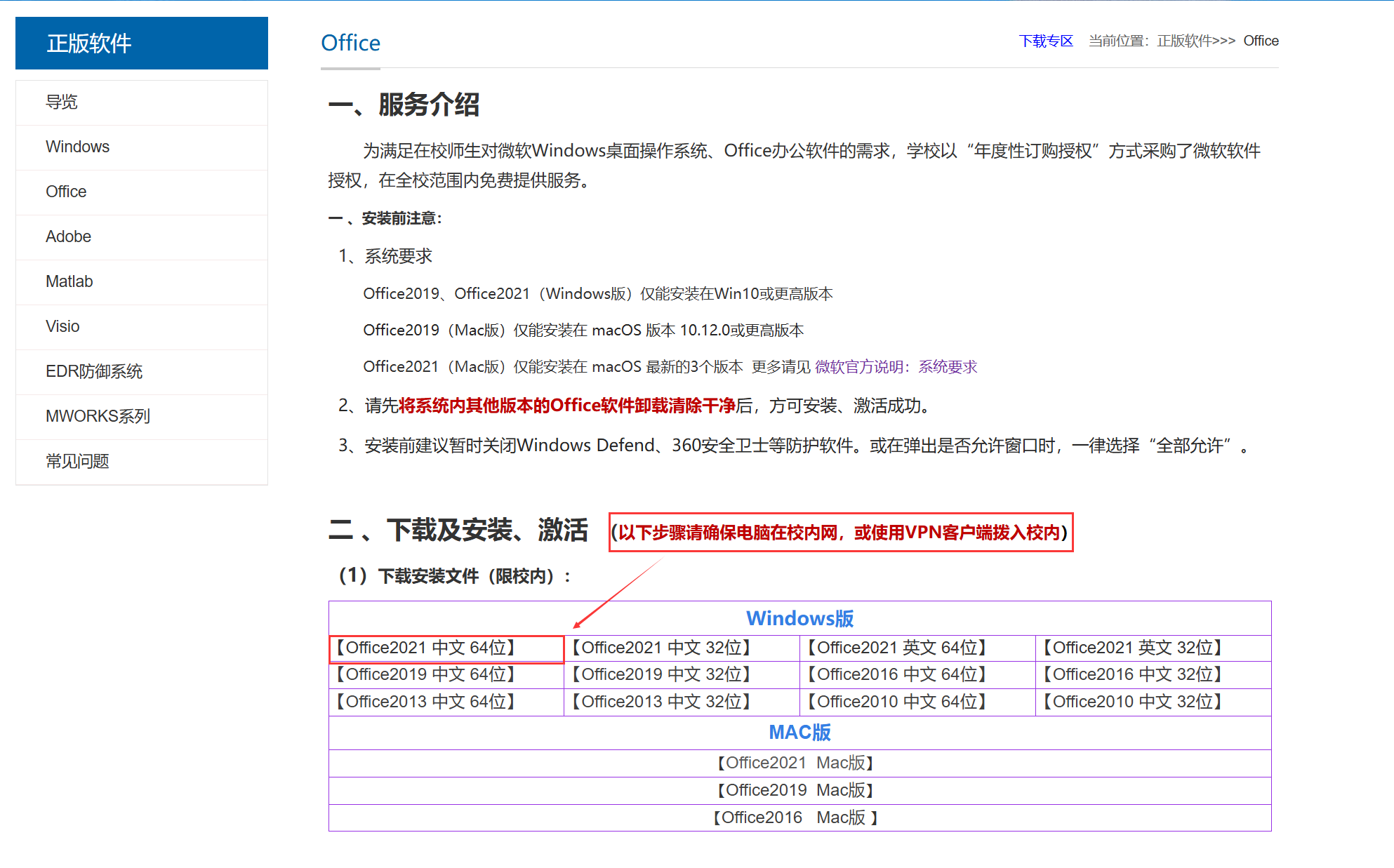Download Office2021 中文 64位

pos(425,648)
